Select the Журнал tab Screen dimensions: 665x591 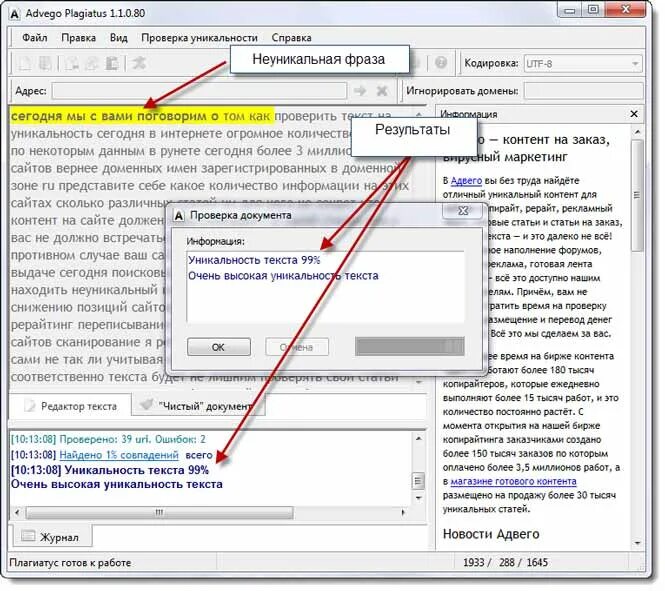[x=52, y=537]
